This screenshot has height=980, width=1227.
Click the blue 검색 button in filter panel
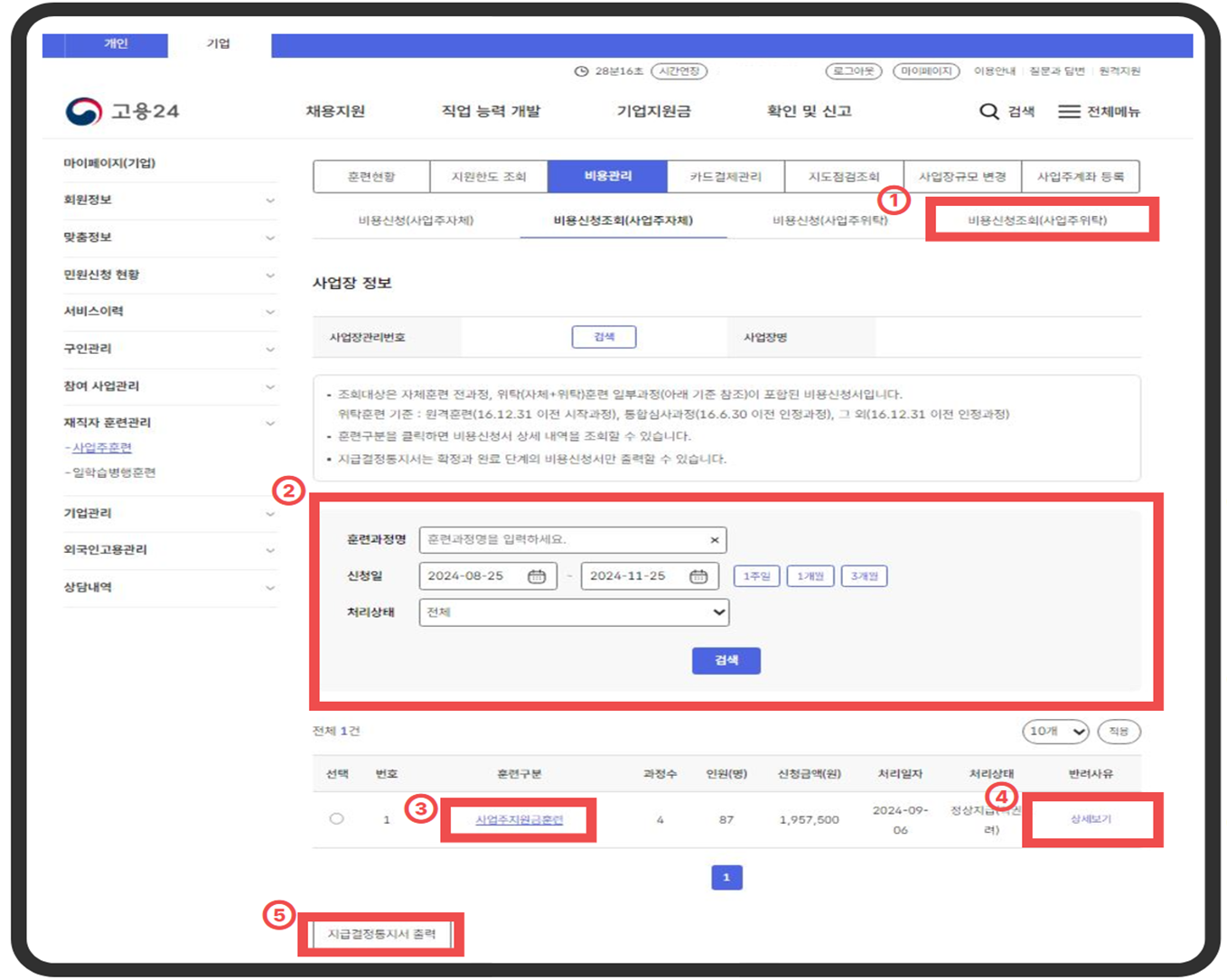click(726, 661)
